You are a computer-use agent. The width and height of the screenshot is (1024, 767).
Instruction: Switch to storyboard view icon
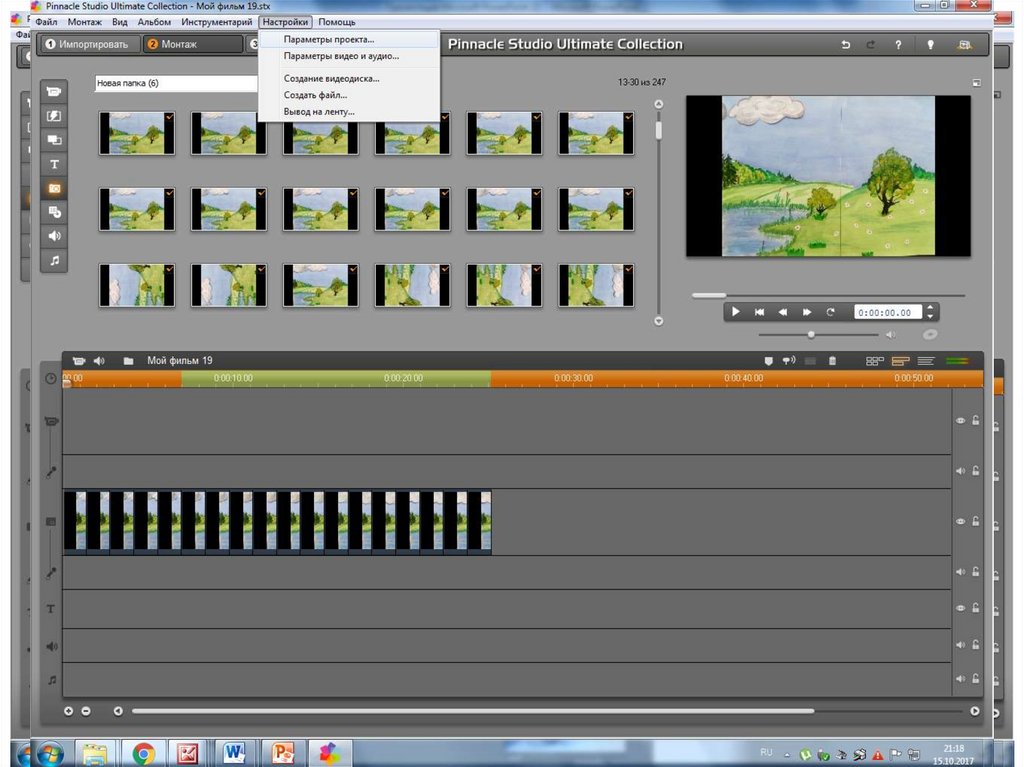875,361
